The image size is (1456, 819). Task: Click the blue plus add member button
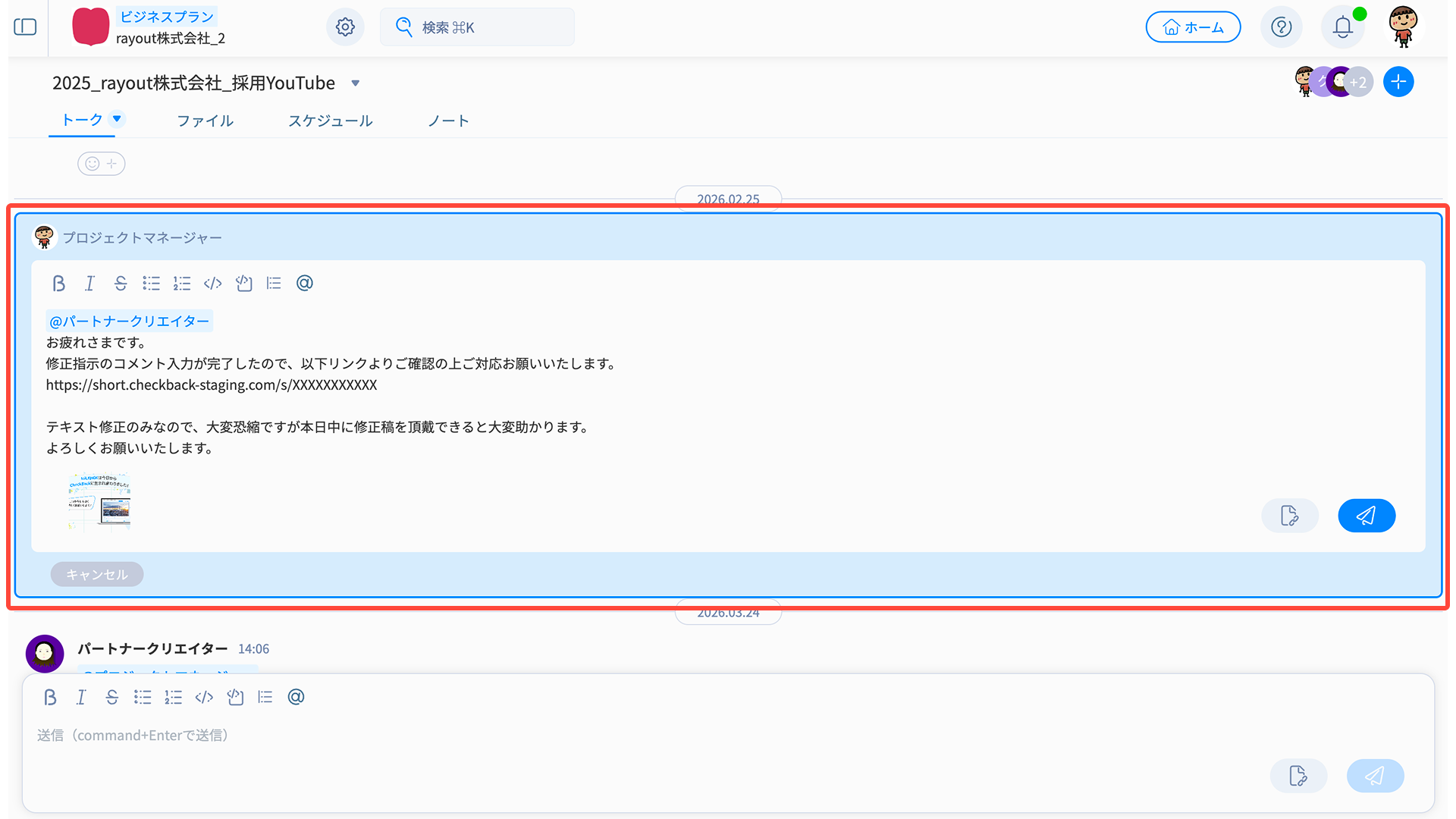(1398, 82)
